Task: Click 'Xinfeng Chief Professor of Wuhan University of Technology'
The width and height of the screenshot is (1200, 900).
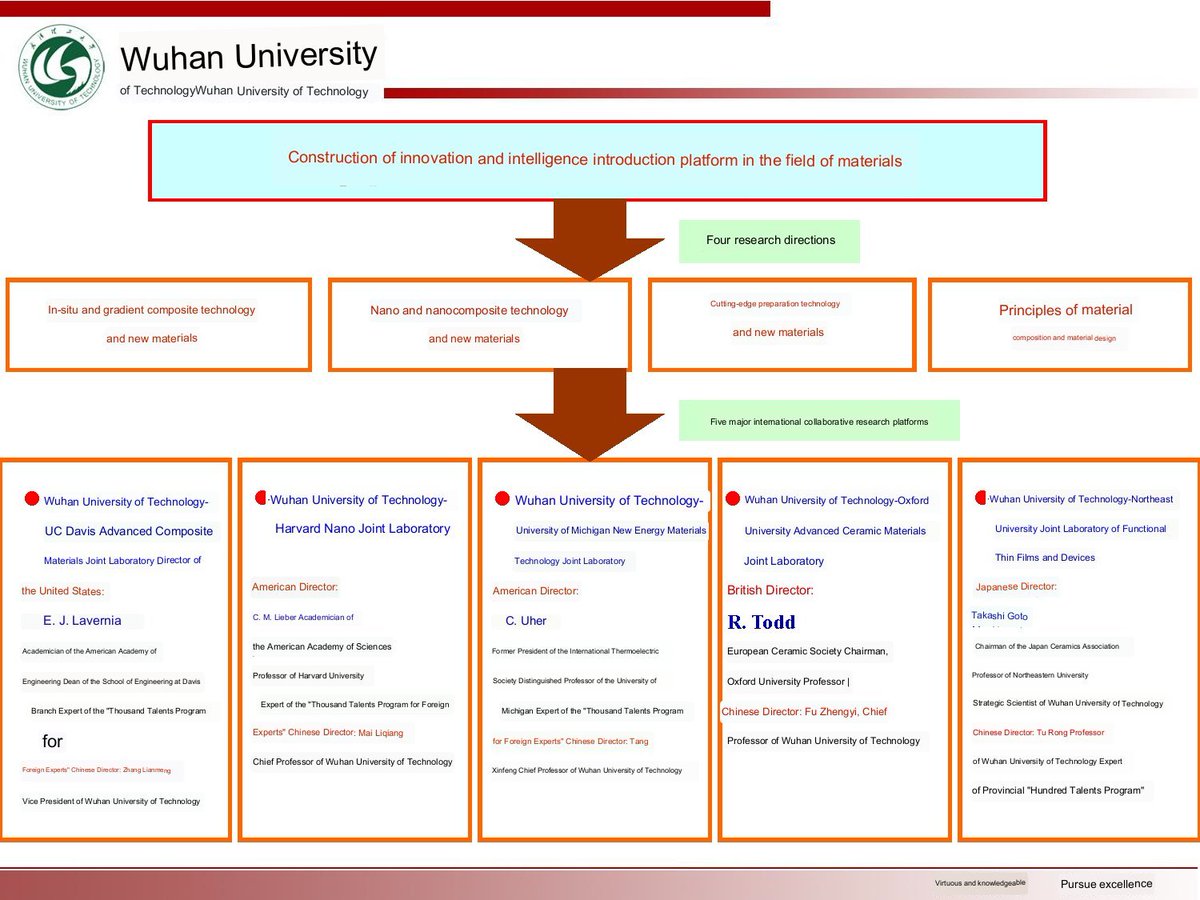Action: pyautogui.click(x=587, y=771)
